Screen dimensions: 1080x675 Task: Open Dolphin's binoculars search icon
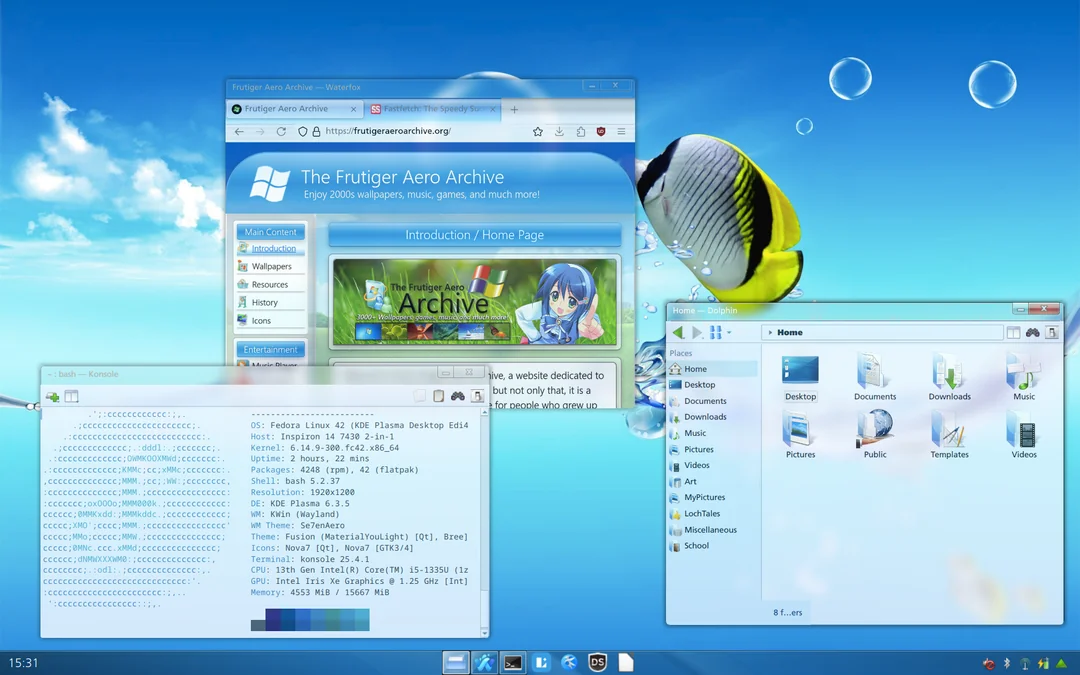coord(1033,333)
